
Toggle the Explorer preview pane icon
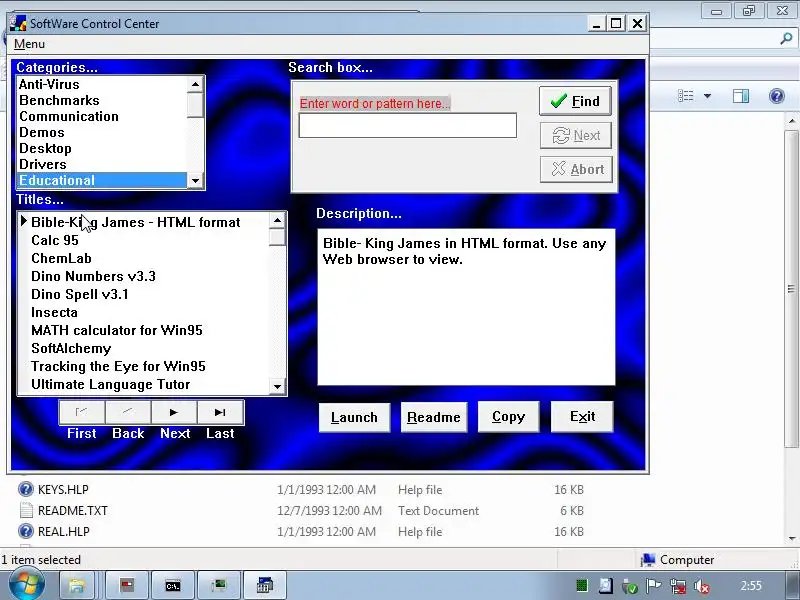click(741, 96)
